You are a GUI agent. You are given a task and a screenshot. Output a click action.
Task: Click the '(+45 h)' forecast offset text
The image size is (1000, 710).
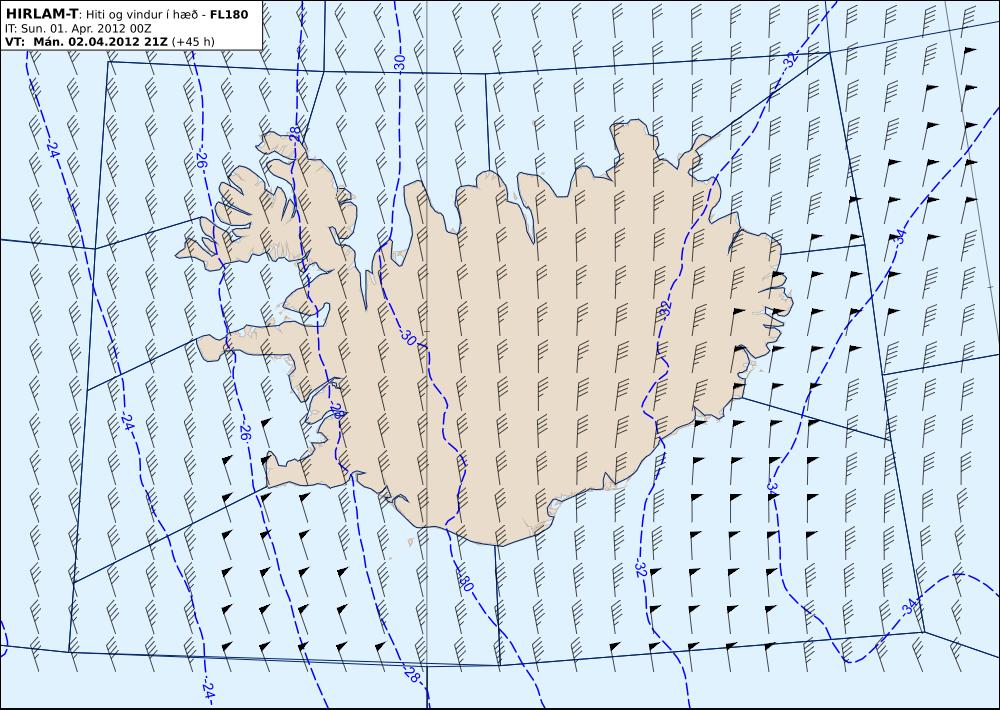point(193,42)
